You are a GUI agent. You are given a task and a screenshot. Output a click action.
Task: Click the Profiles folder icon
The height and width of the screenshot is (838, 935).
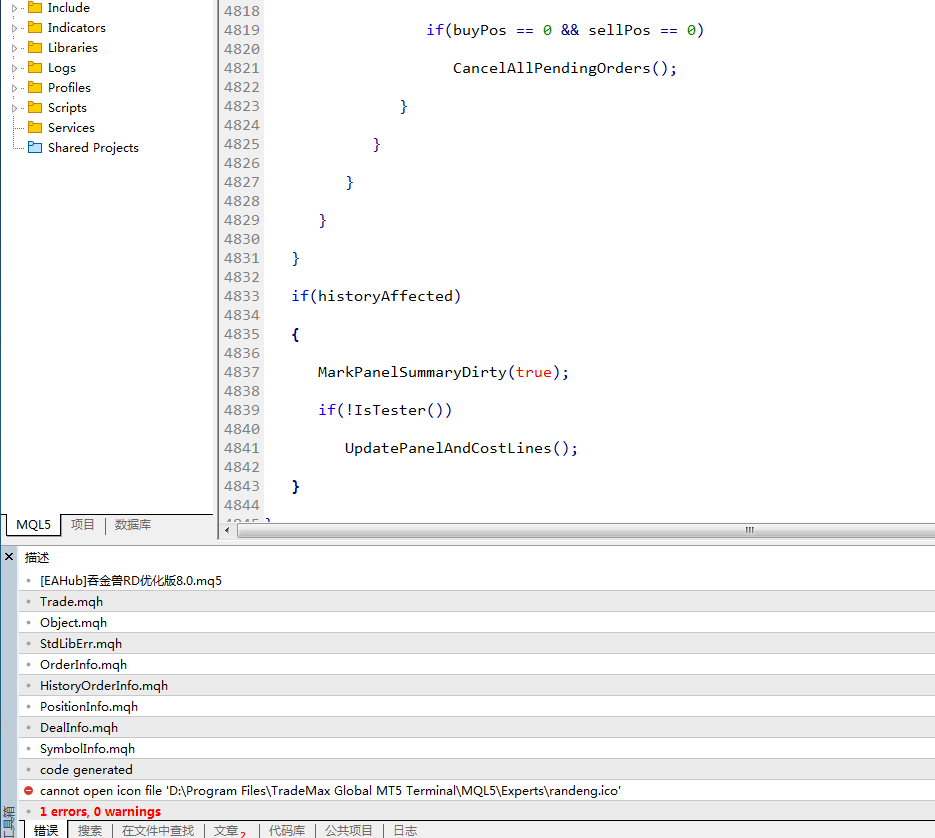pyautogui.click(x=35, y=87)
